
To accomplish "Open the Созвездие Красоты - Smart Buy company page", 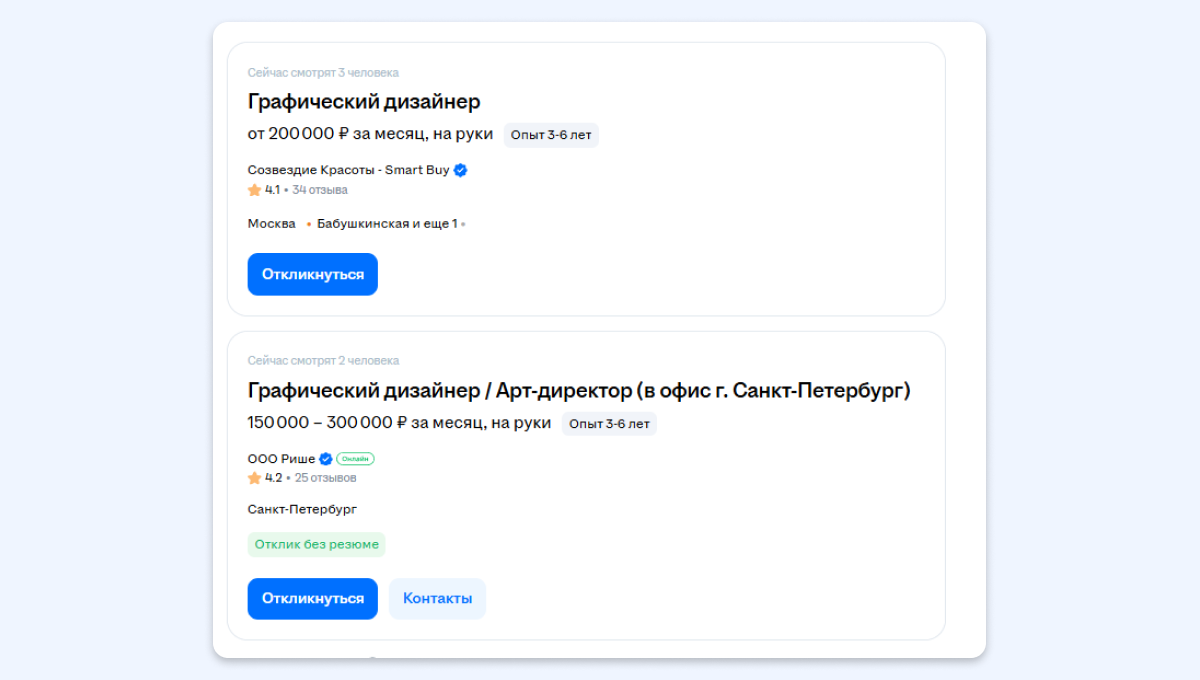I will (x=348, y=170).
